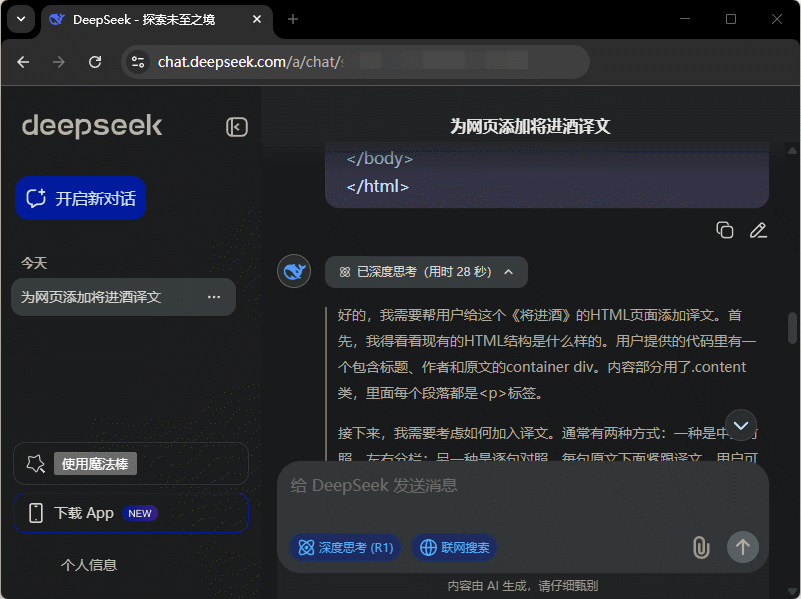Click the 下载 App download button
This screenshot has width=801, height=599.
pos(131,513)
